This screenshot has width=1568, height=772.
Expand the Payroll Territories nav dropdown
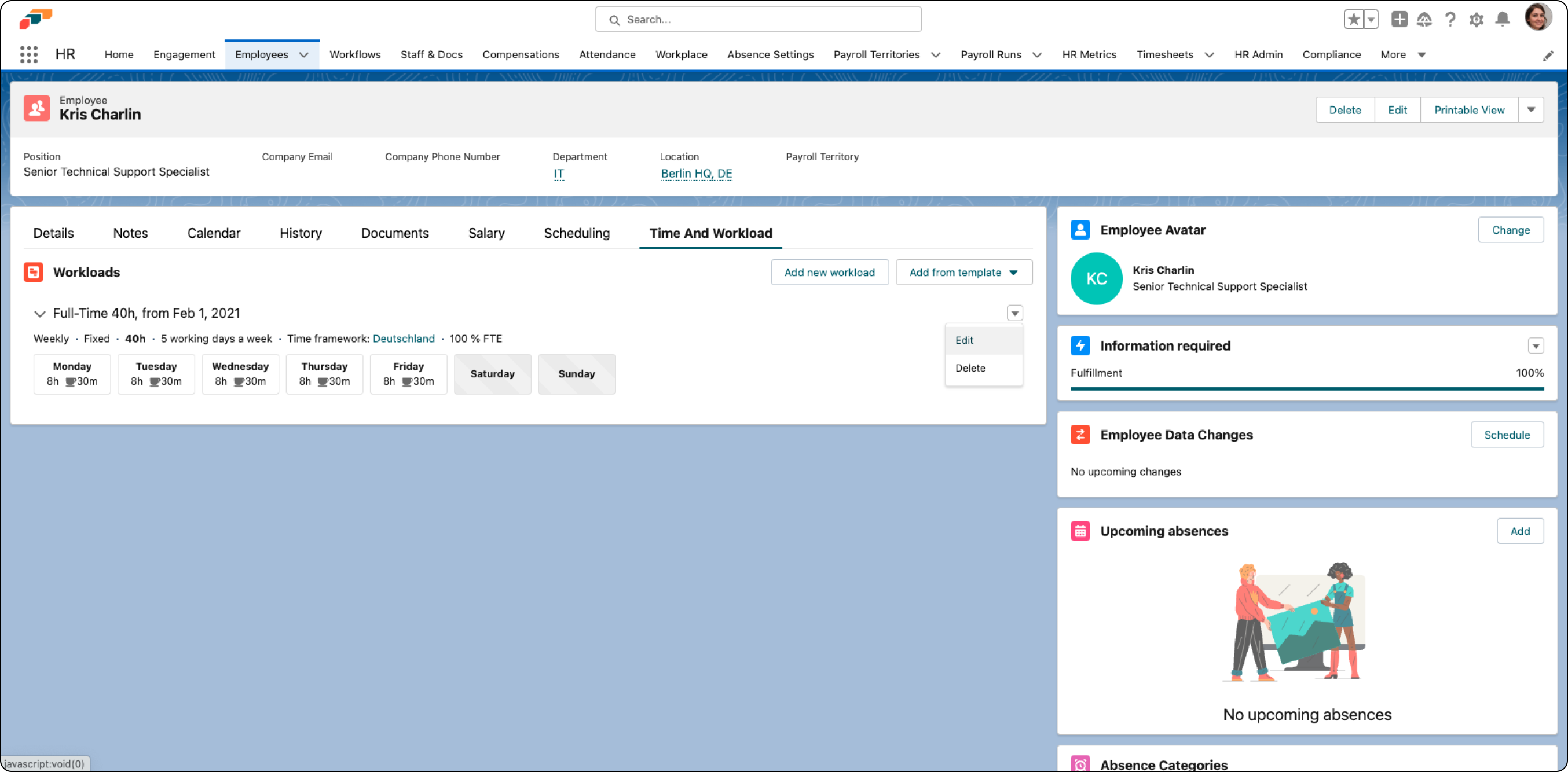(936, 55)
